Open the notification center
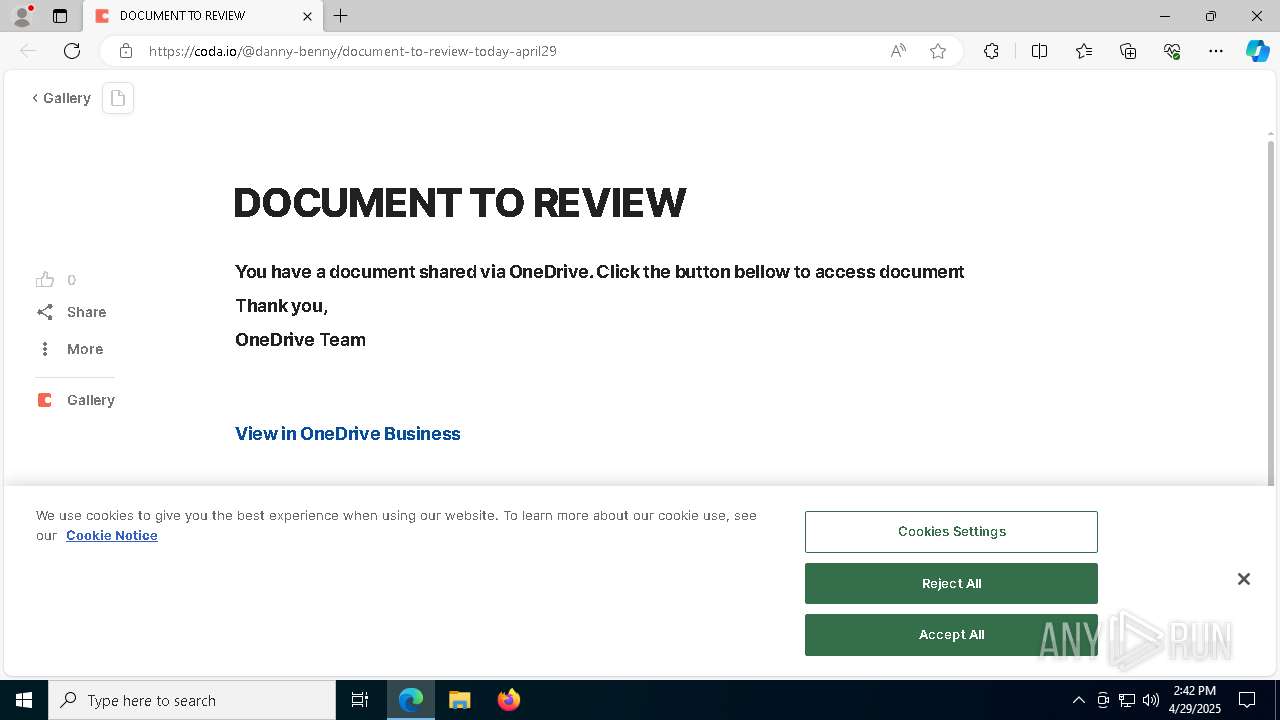This screenshot has width=1280, height=720. coord(1247,700)
